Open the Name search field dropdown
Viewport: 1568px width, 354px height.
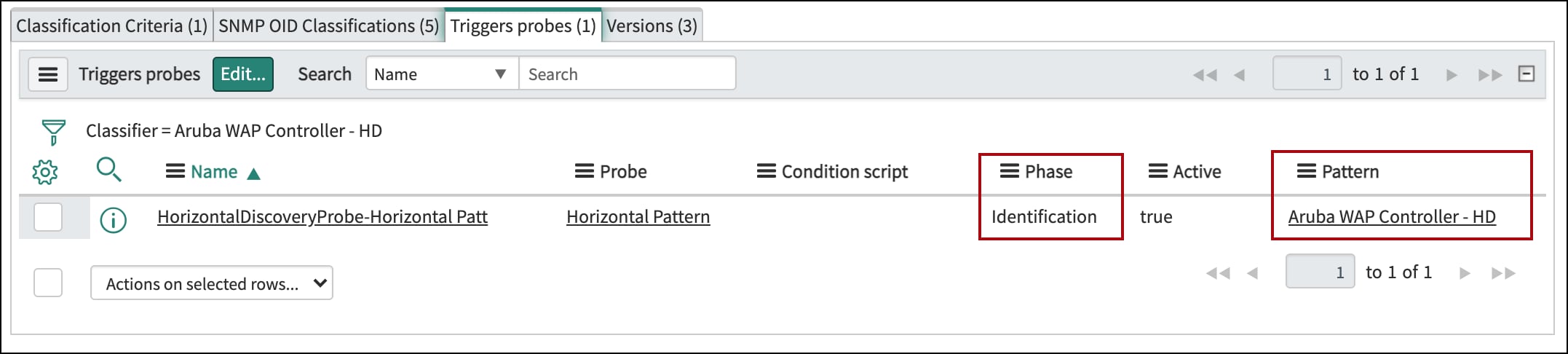click(442, 74)
